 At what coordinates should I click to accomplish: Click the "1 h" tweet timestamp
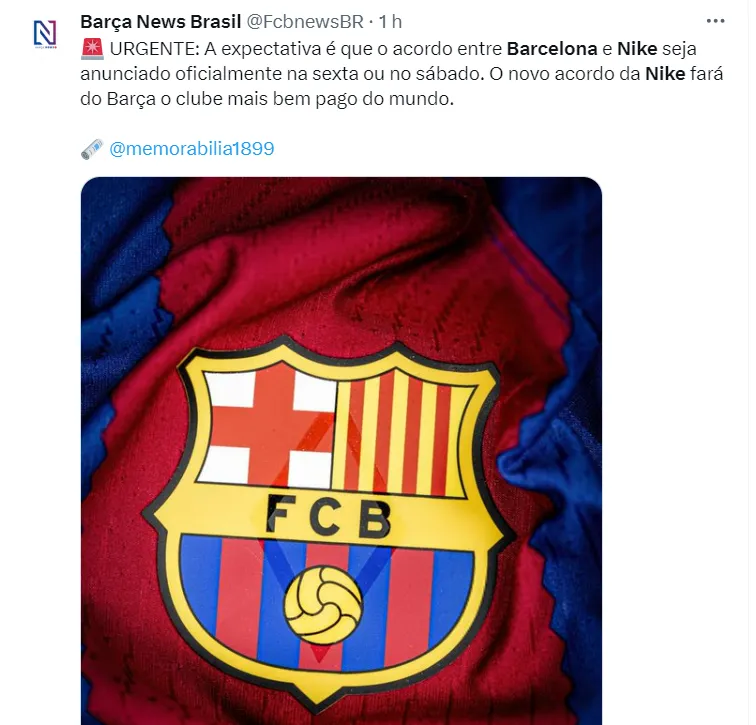point(391,21)
